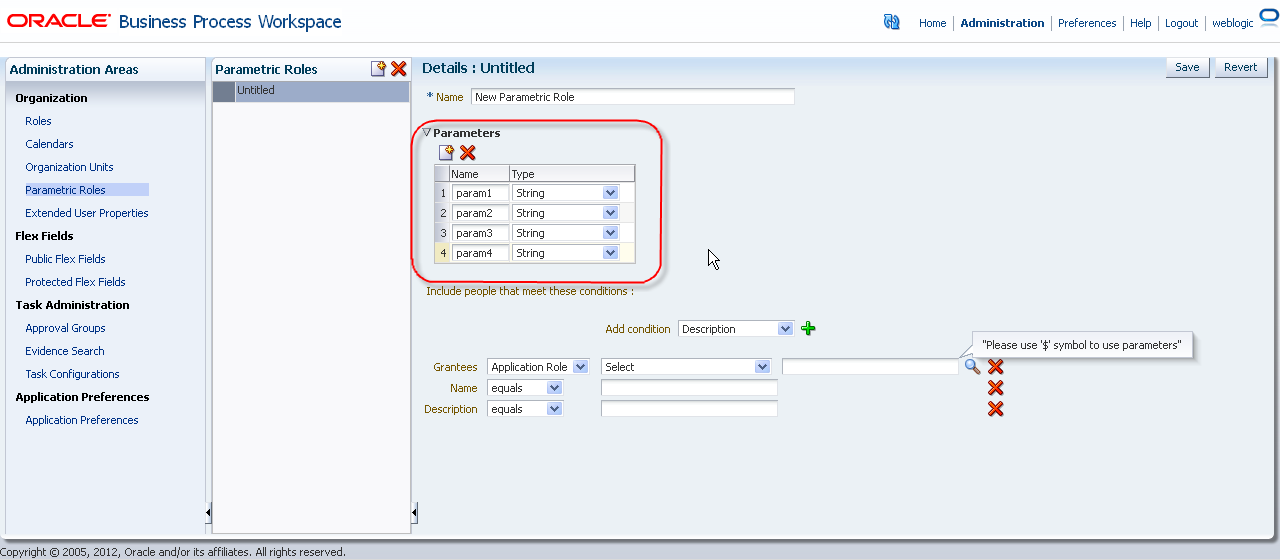
Task: Remove the Description condition row
Action: (x=995, y=409)
